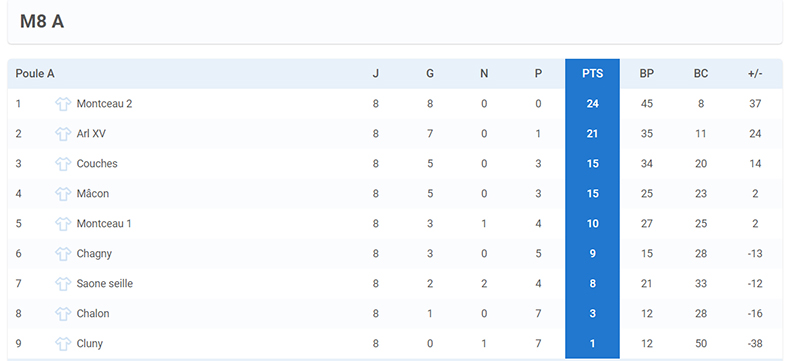Click the M8 A section title
The width and height of the screenshot is (792, 361).
point(42,22)
